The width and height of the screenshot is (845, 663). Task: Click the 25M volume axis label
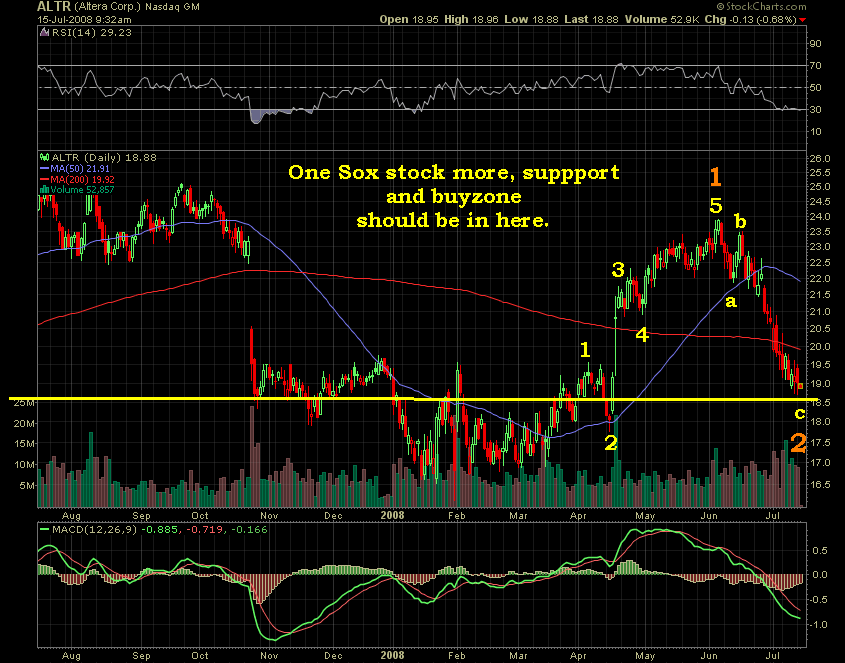(24, 403)
